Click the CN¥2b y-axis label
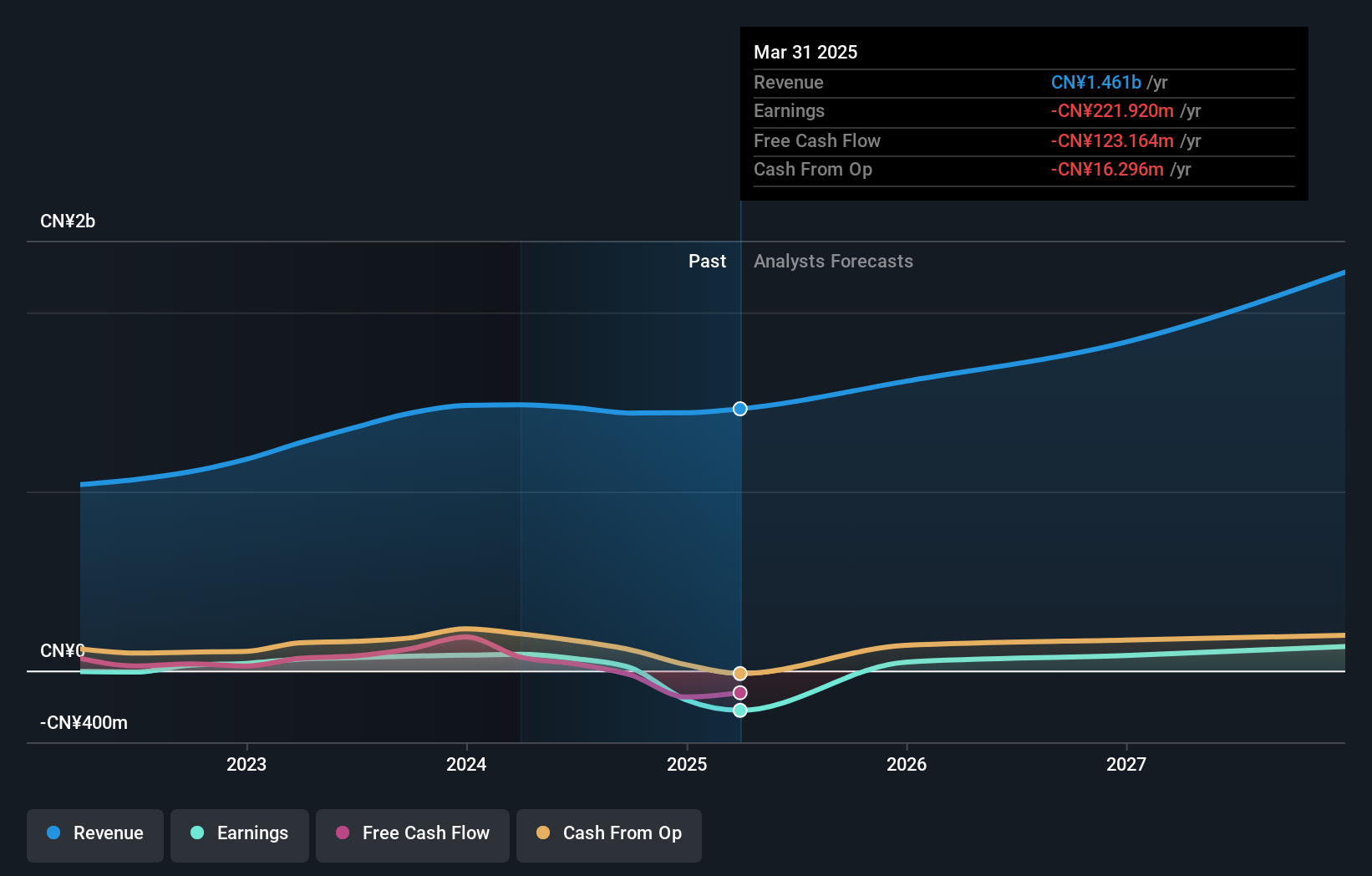Image resolution: width=1372 pixels, height=876 pixels. (x=68, y=222)
